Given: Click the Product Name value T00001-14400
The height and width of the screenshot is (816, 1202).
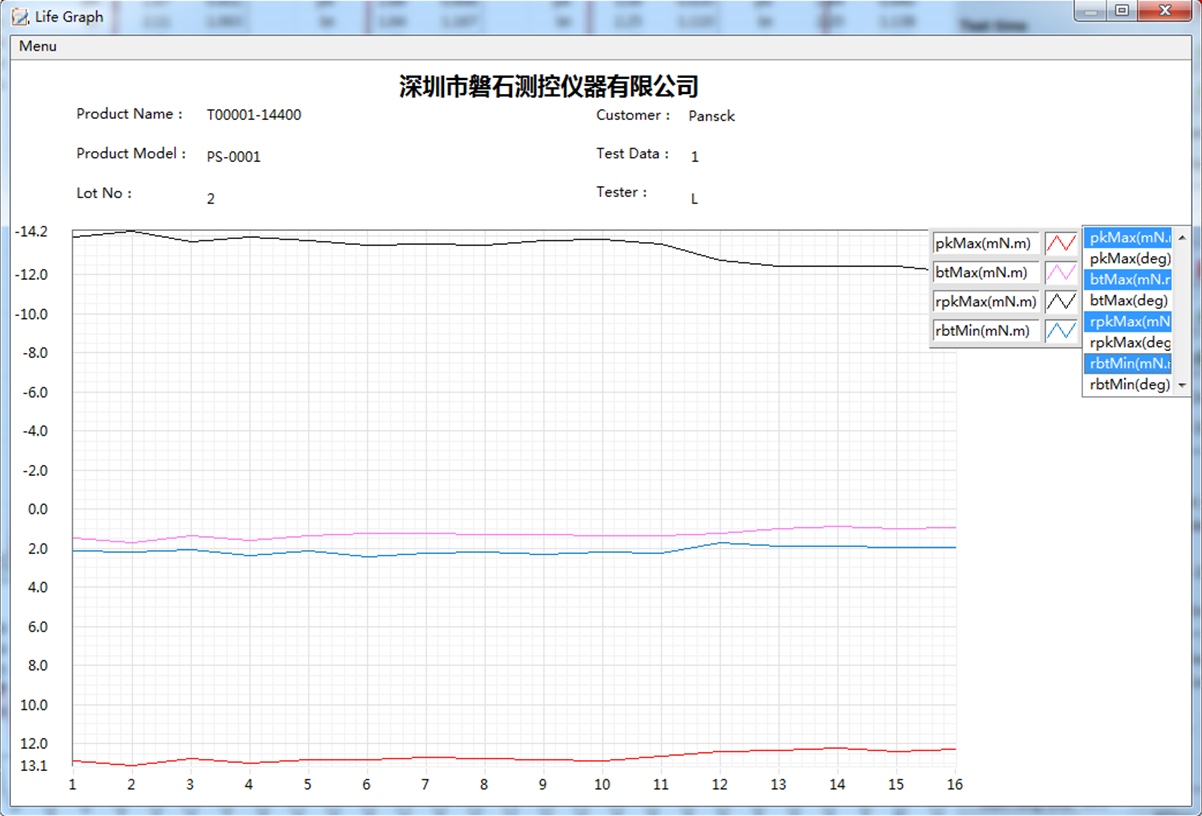Looking at the screenshot, I should 254,115.
